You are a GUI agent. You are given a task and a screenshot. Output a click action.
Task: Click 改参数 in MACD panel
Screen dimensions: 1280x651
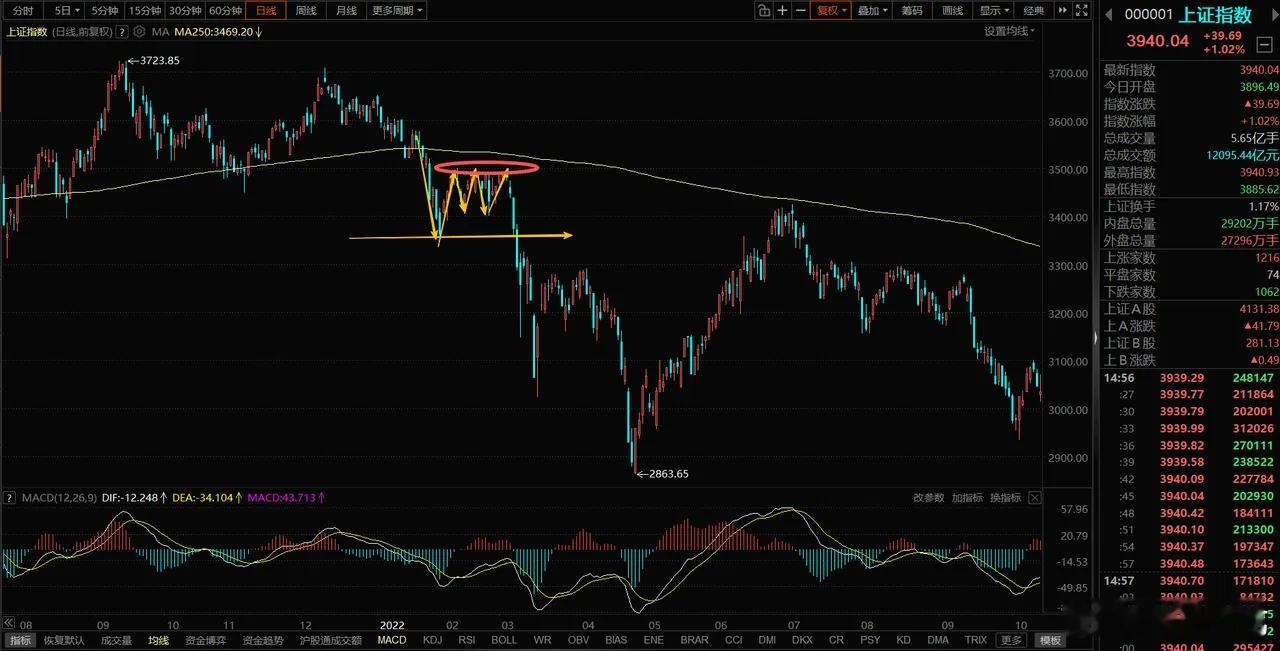[928, 497]
